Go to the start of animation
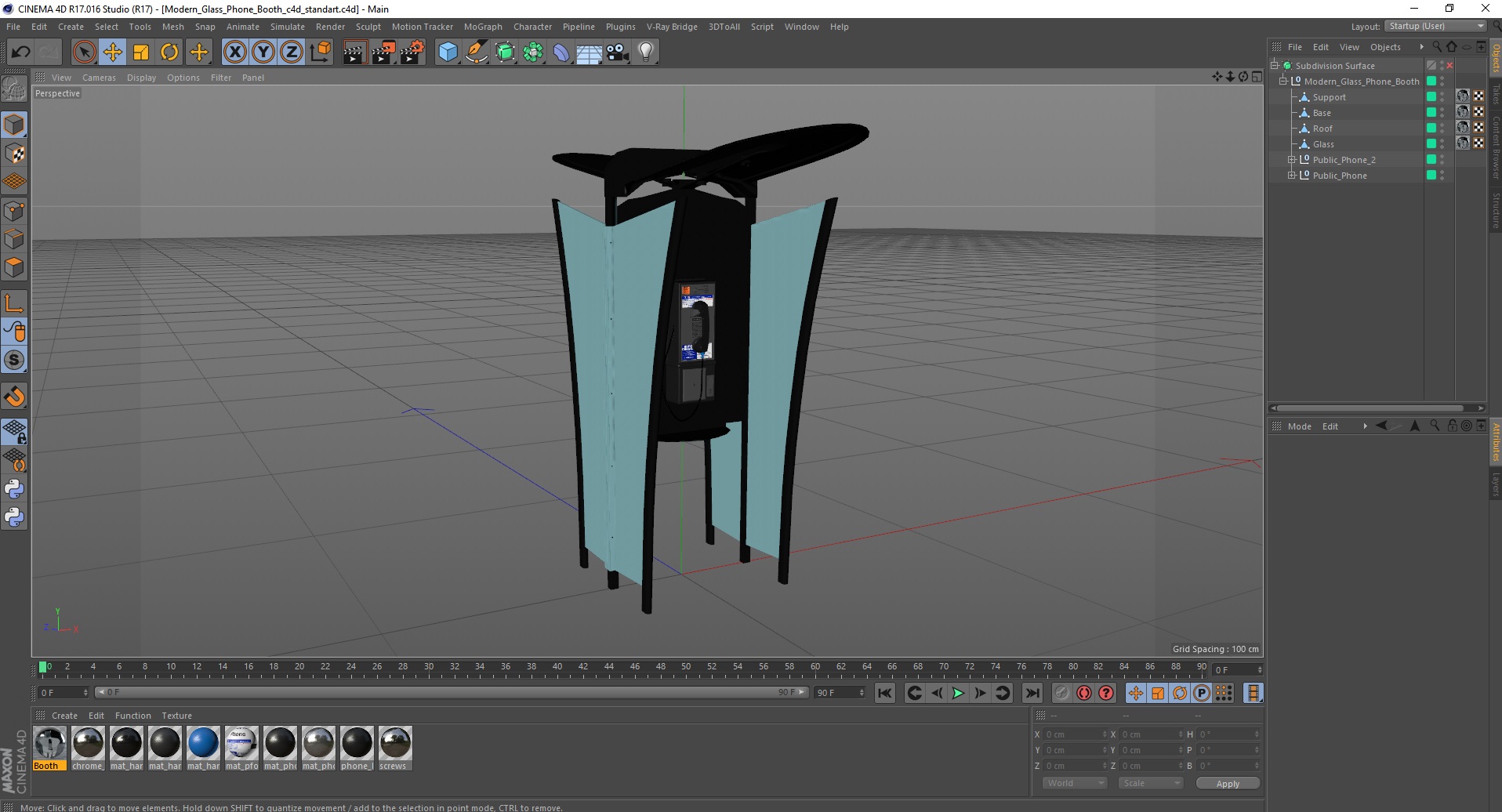Viewport: 1502px width, 812px height. coord(885,693)
